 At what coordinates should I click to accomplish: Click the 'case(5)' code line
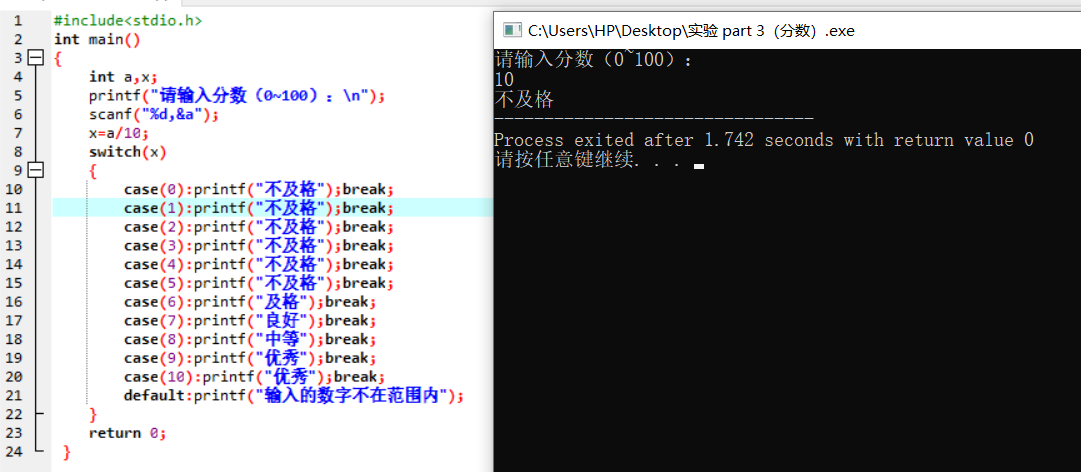click(x=259, y=283)
